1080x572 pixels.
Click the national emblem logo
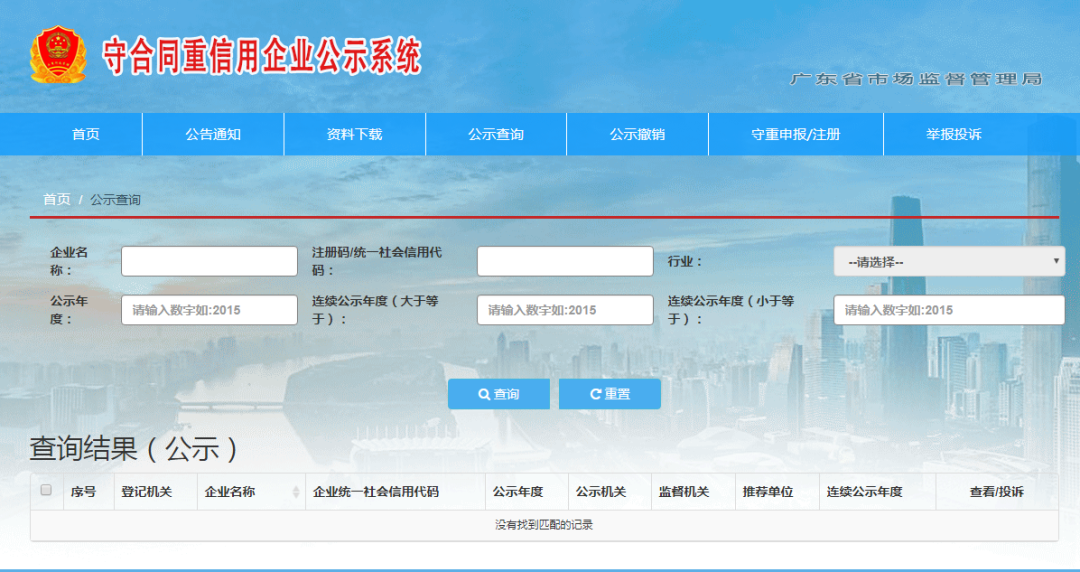pos(59,55)
